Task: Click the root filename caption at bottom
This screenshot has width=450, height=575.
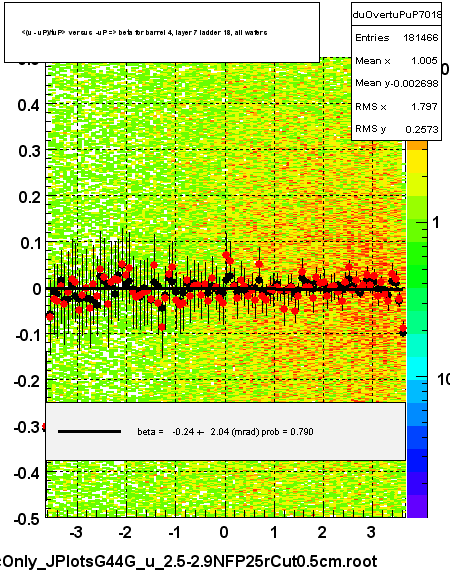Action: click(x=189, y=561)
